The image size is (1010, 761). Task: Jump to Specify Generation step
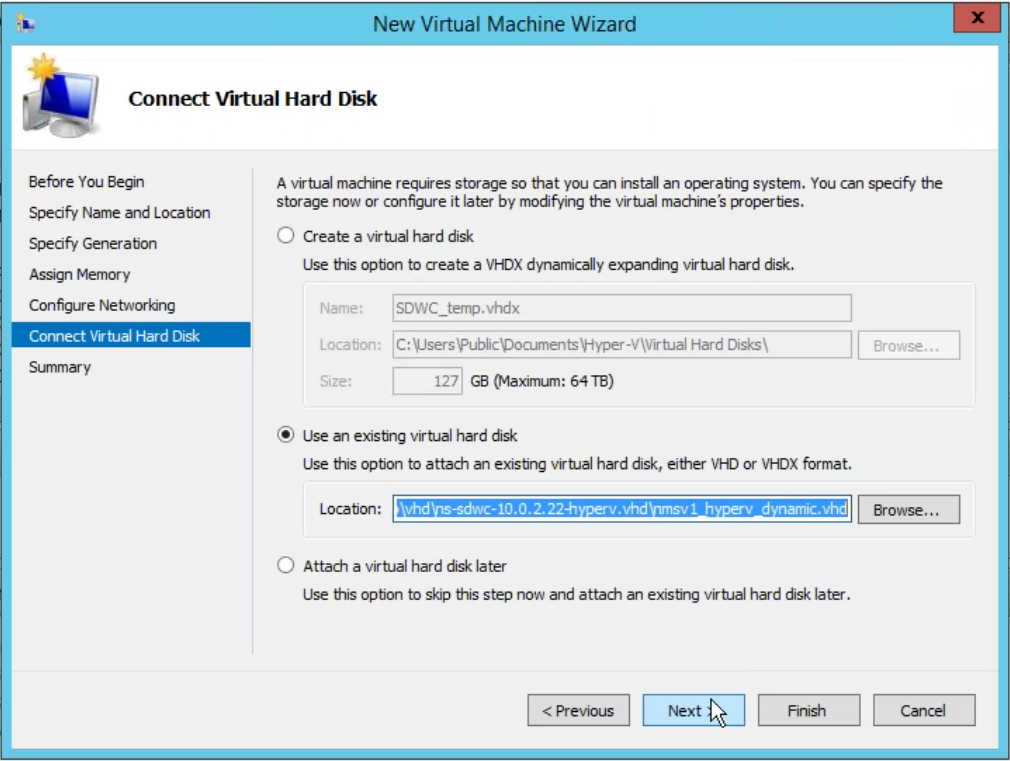tap(93, 244)
